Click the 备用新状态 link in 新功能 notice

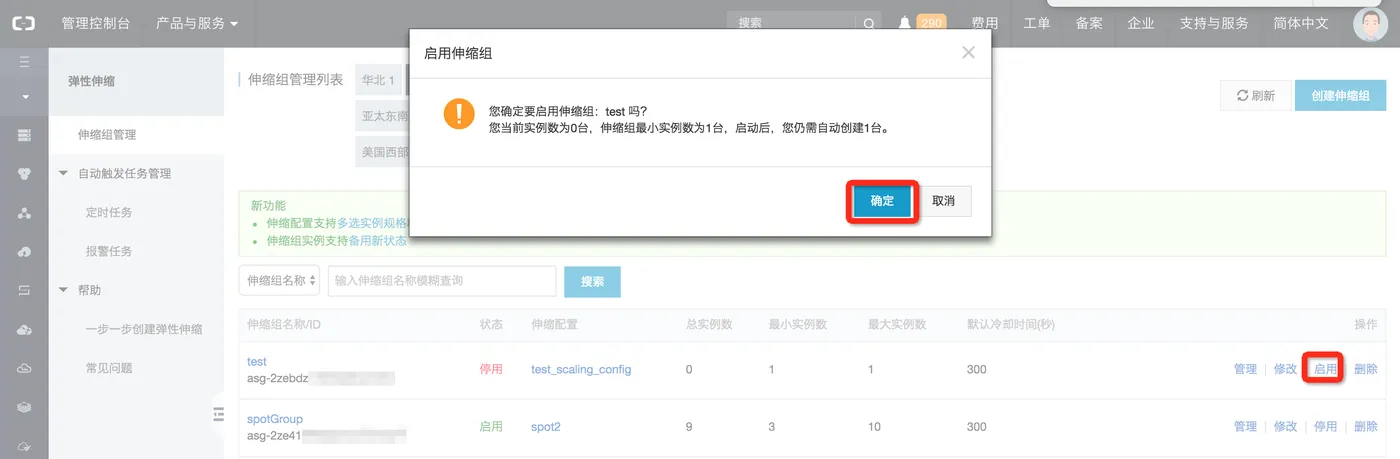[x=378, y=241]
